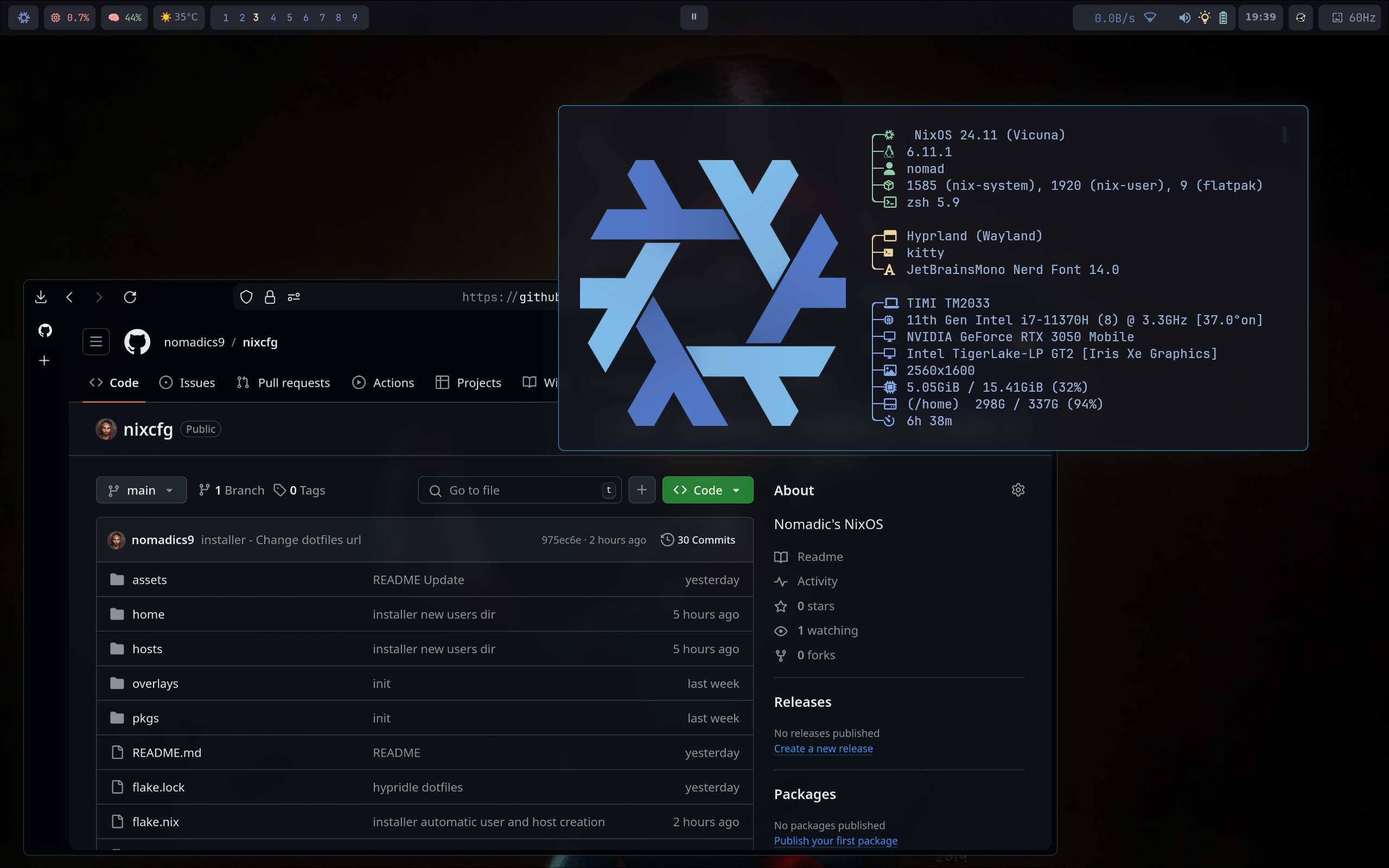The height and width of the screenshot is (868, 1389).
Task: Open the hosts folder
Action: [147, 649]
